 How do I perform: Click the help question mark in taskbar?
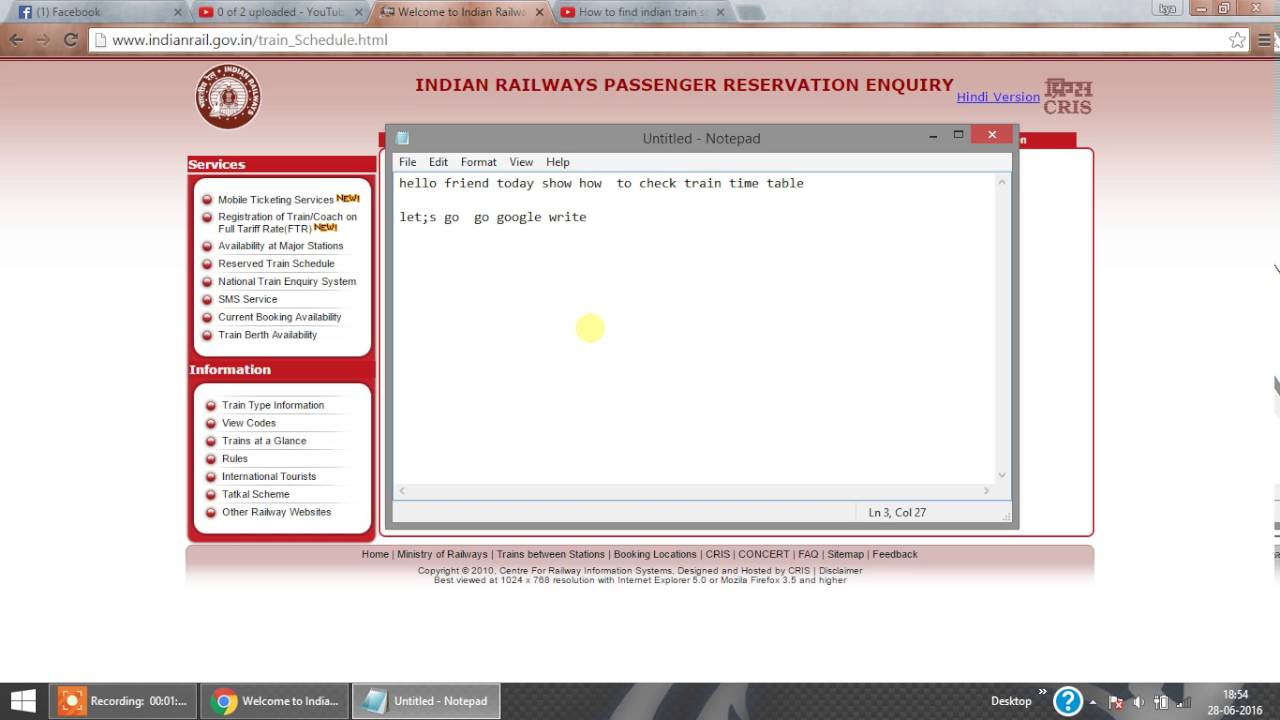pos(1067,700)
